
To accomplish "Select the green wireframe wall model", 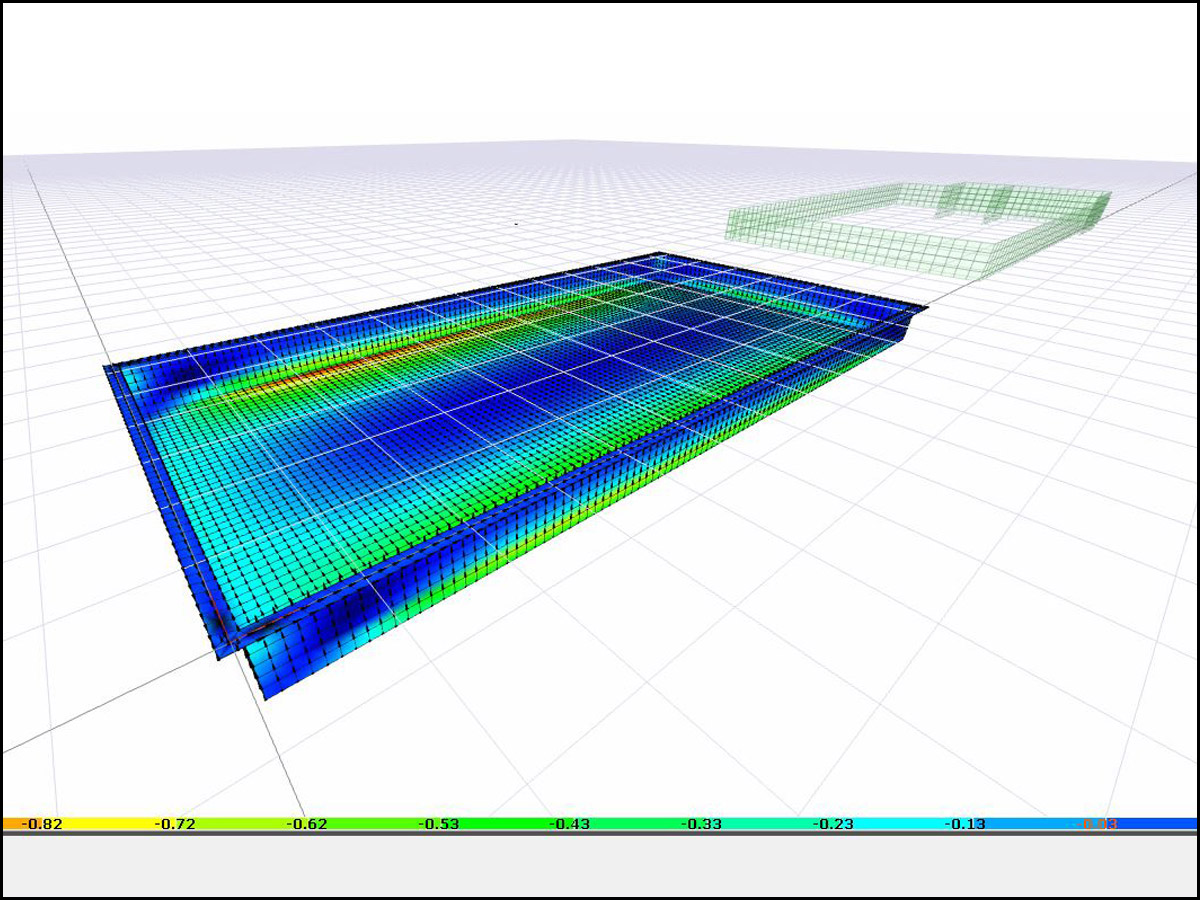I will tap(918, 230).
